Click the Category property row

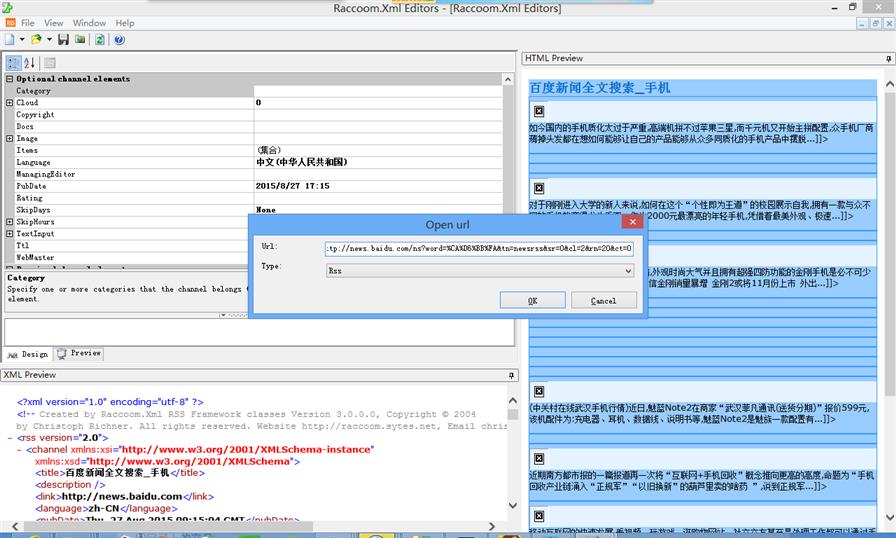coord(254,91)
